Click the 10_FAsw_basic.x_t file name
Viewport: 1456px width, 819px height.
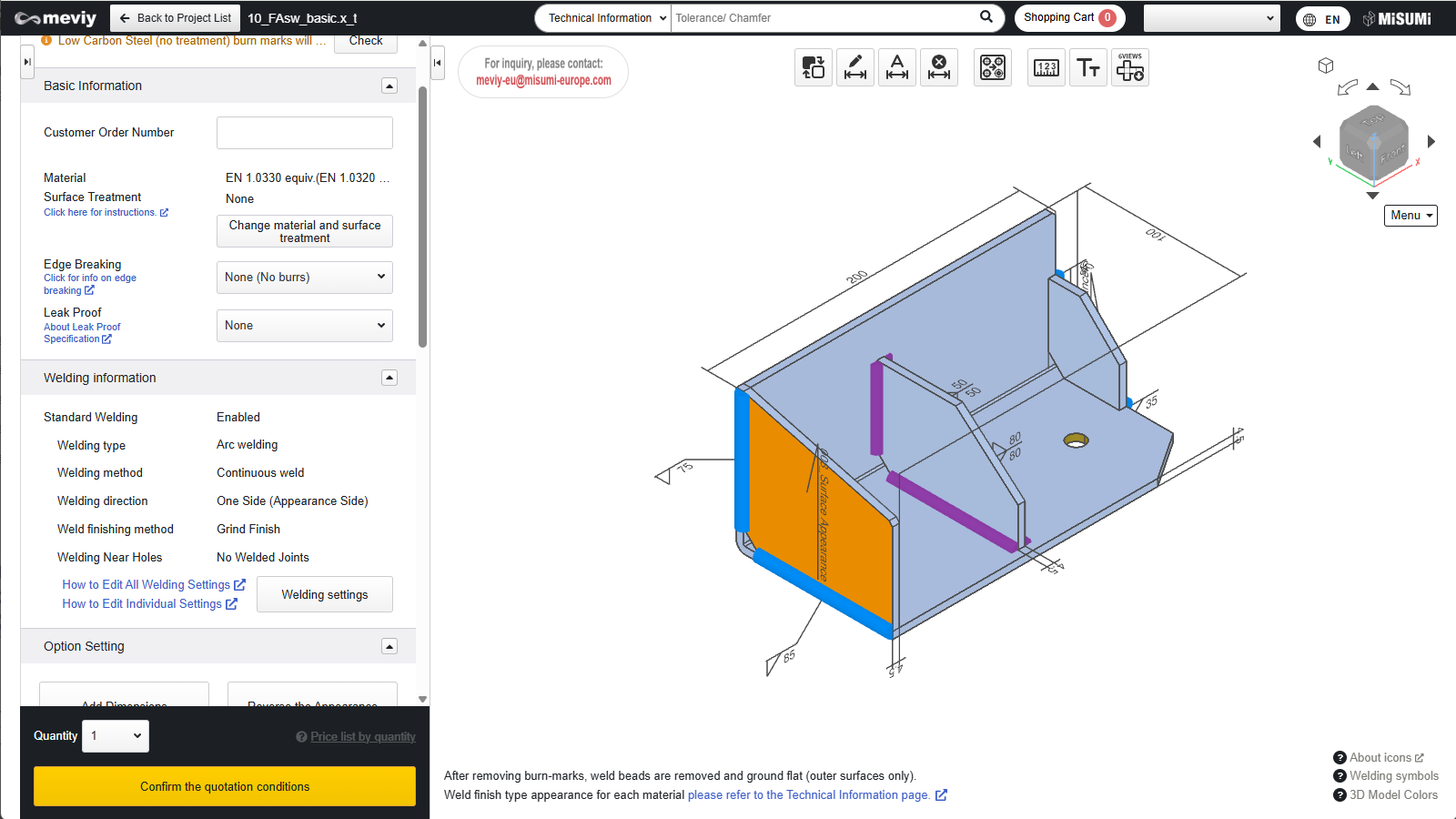302,18
